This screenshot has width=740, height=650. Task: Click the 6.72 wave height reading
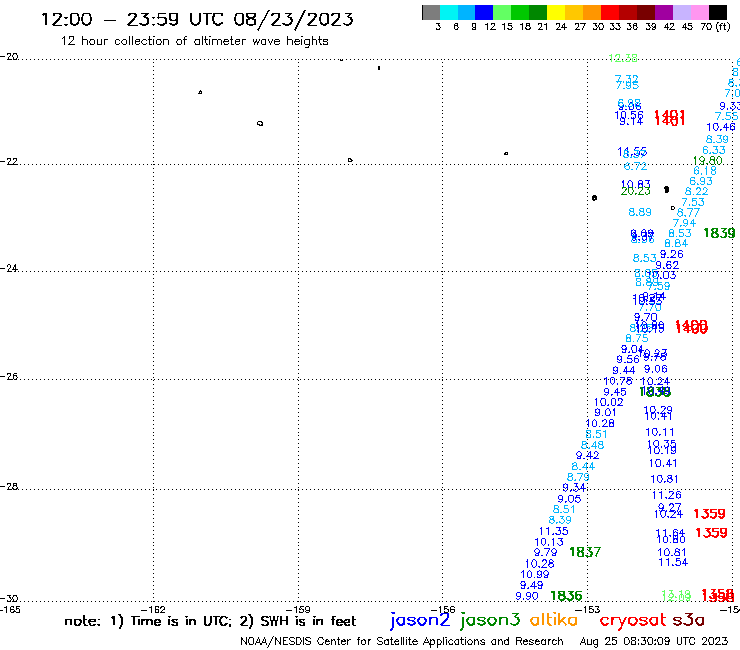tap(635, 166)
